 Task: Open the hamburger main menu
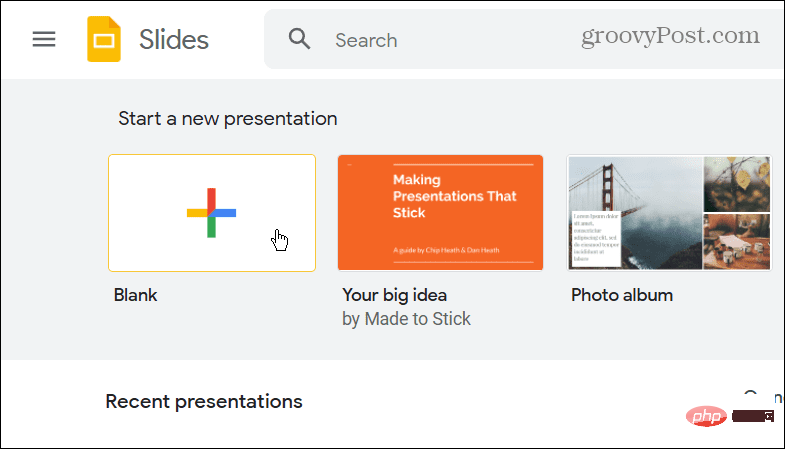tap(44, 39)
